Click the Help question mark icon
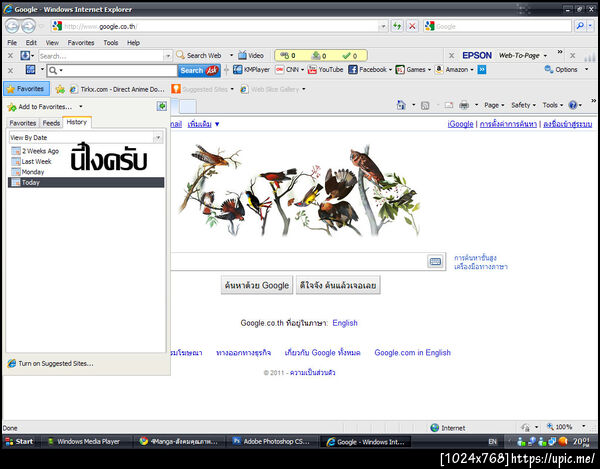Screen dimensions: 600x469 click(573, 105)
